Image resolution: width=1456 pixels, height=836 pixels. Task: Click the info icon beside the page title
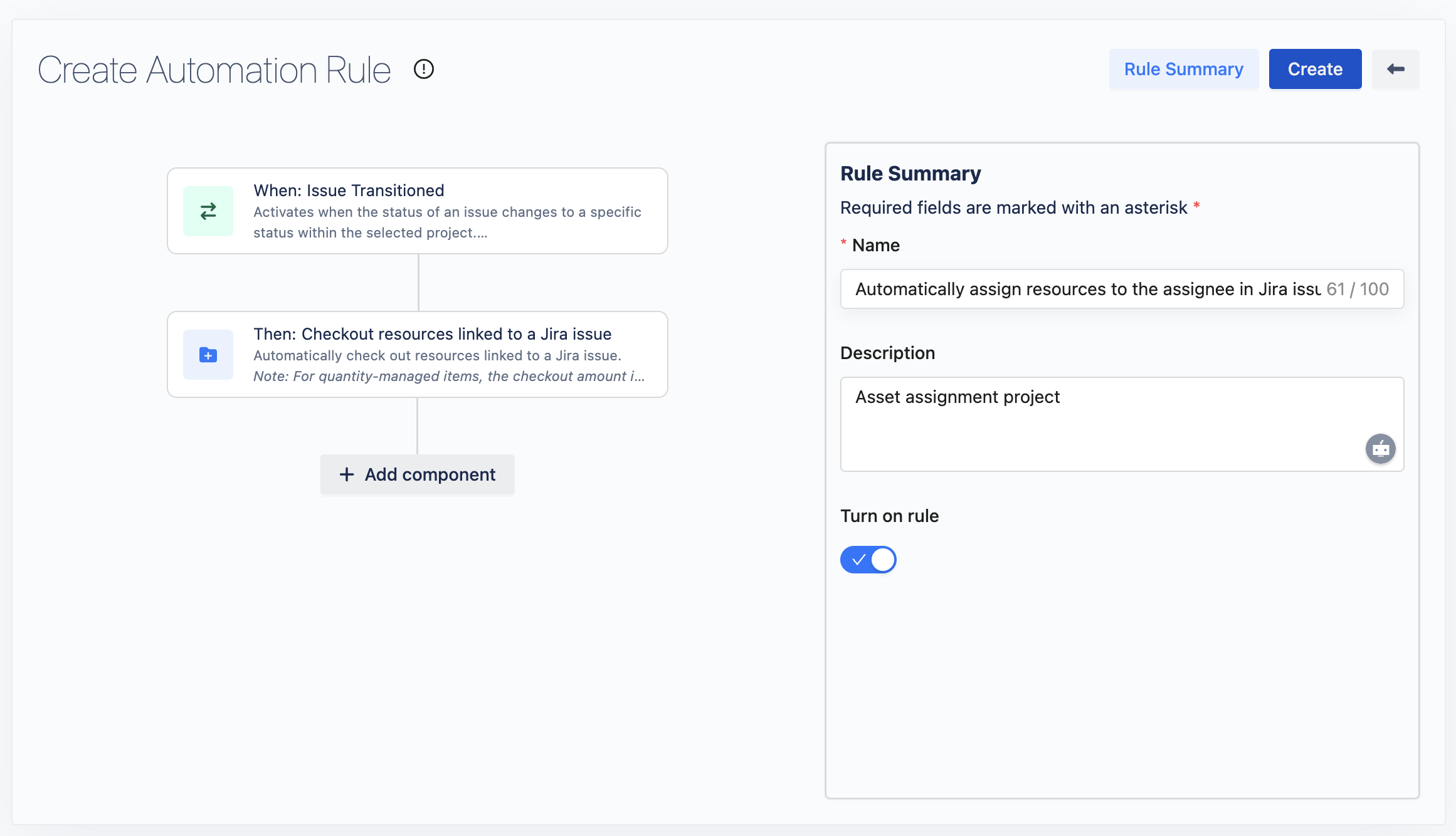424,69
